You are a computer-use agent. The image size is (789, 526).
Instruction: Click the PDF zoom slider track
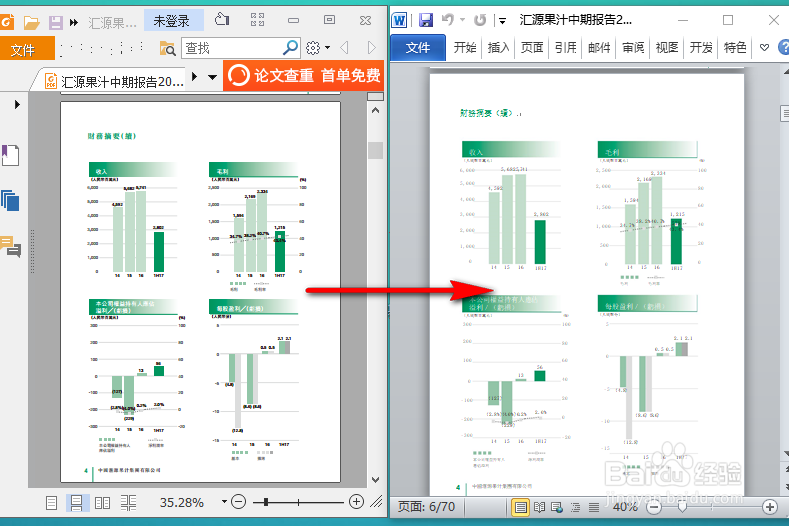coord(298,502)
